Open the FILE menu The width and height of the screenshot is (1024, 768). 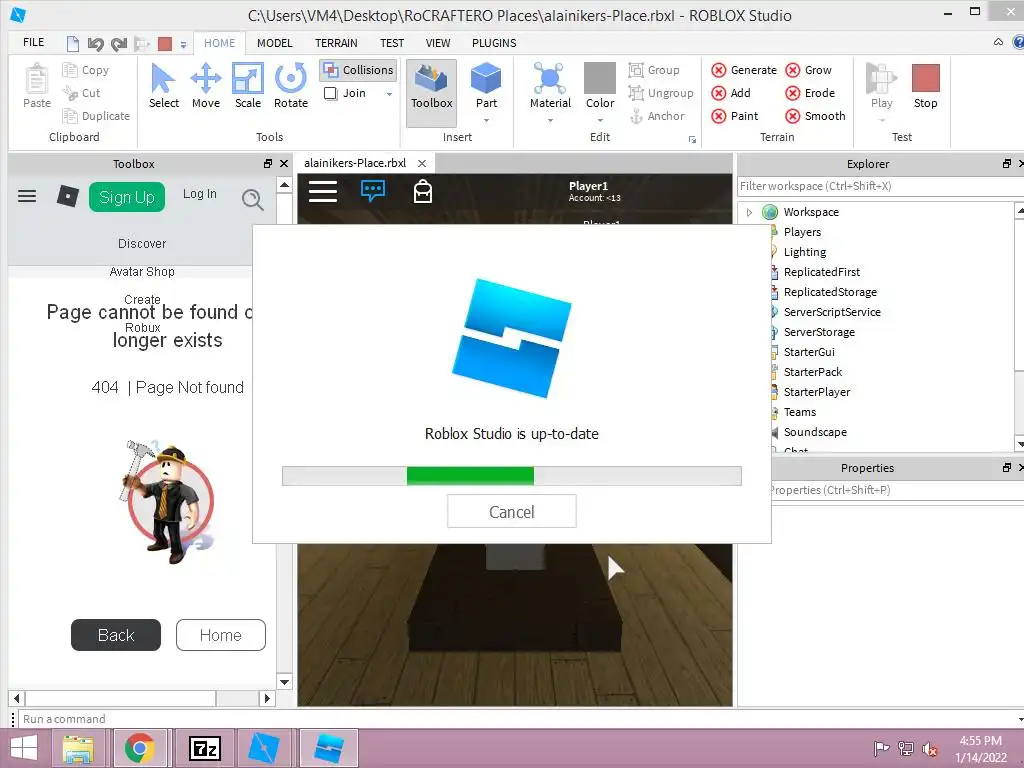(x=33, y=42)
